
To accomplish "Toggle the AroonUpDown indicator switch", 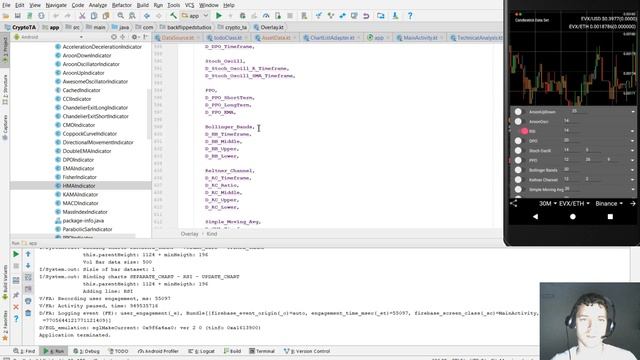I will click(x=518, y=111).
